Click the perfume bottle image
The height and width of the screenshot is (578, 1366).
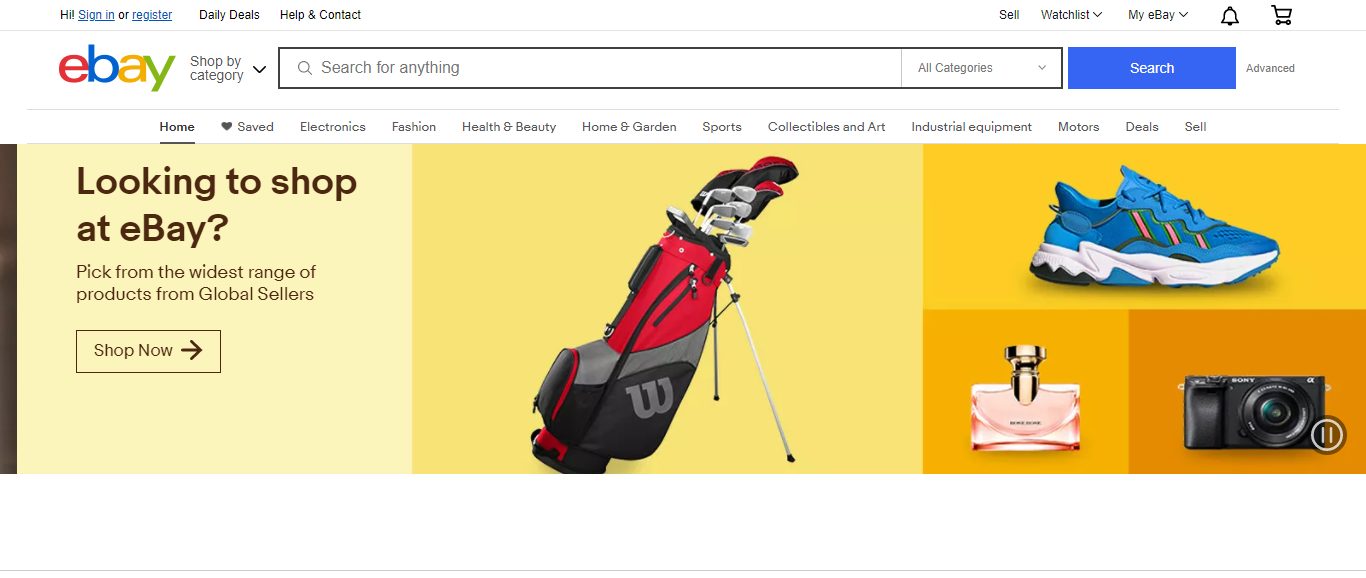pos(1025,398)
